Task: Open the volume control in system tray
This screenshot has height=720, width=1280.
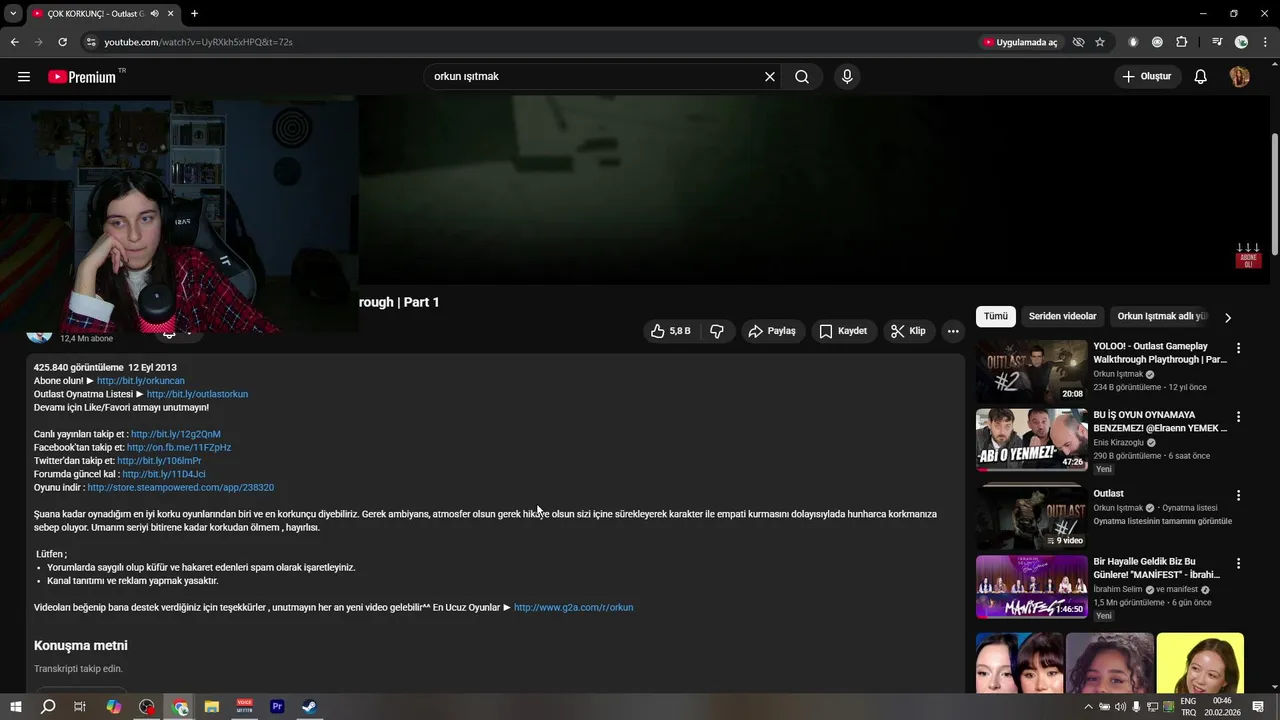Action: click(1121, 707)
